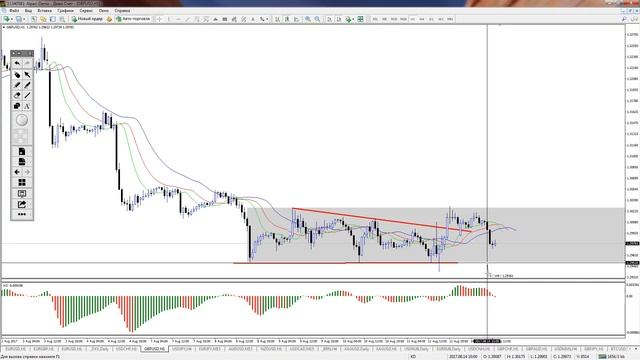Click the share export icon in drawing panel
640x360 pixels.
coord(22,204)
